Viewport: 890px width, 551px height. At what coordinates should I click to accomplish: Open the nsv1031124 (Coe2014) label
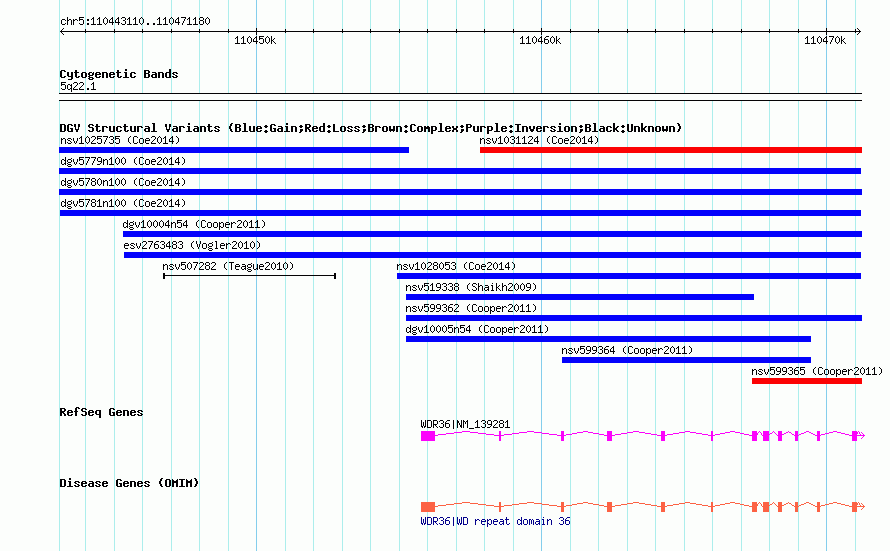click(x=539, y=140)
